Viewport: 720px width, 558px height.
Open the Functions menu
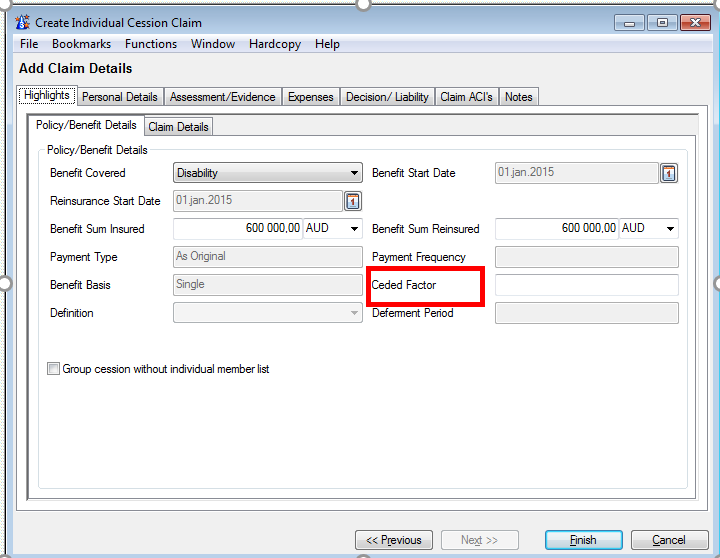[151, 44]
